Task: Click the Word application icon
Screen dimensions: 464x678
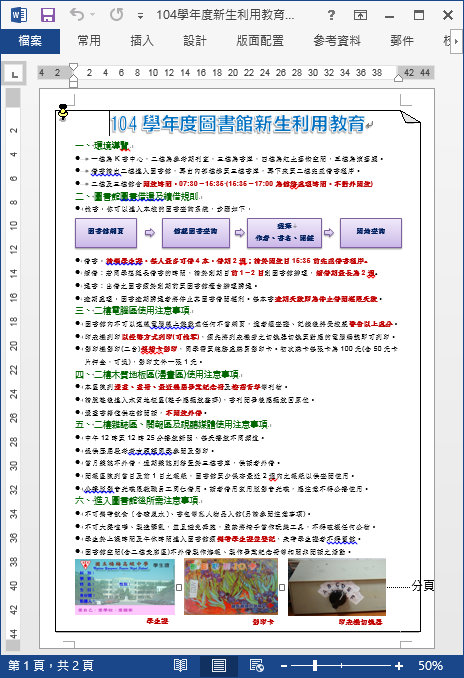Action: (19, 15)
